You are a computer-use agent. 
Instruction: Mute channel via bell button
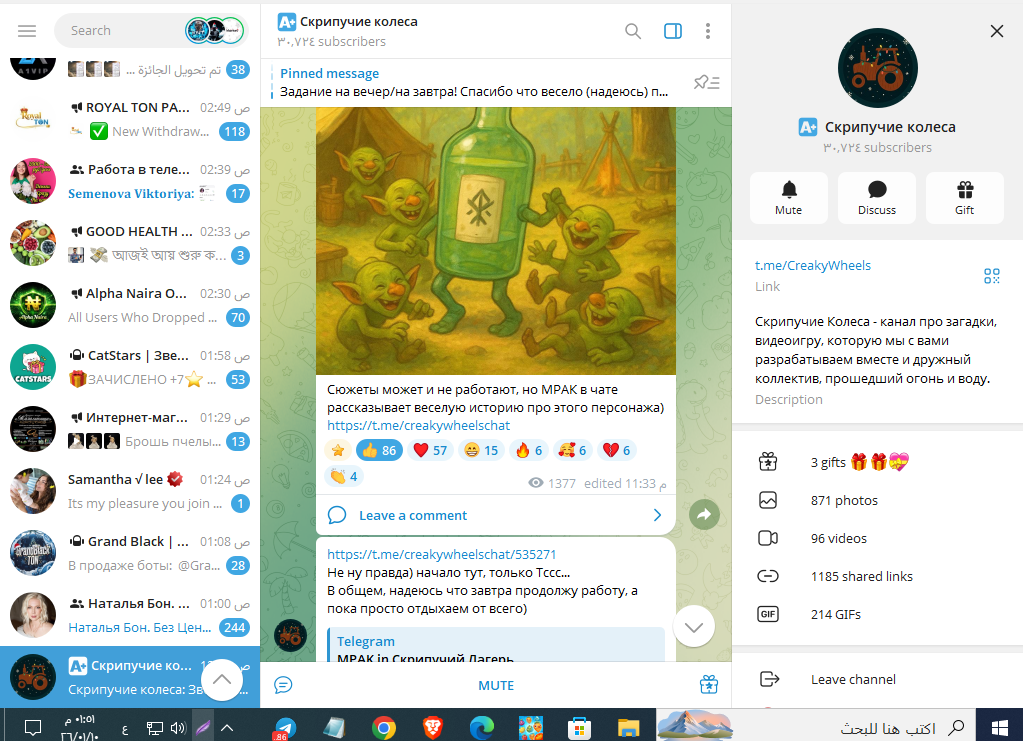tap(789, 198)
